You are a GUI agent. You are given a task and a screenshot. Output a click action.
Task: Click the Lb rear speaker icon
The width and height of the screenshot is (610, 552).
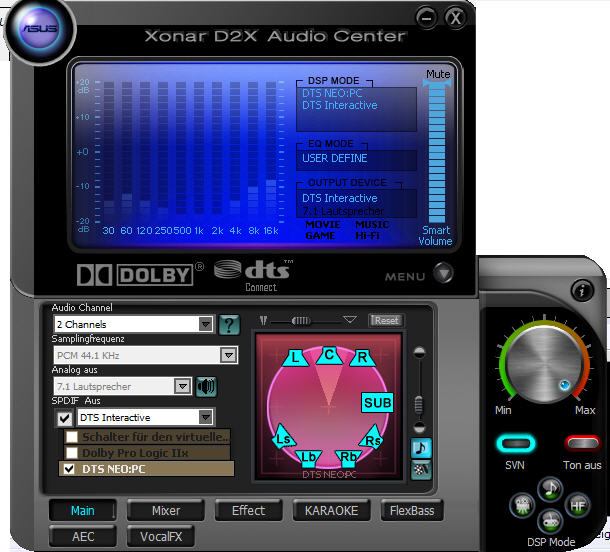coord(309,457)
